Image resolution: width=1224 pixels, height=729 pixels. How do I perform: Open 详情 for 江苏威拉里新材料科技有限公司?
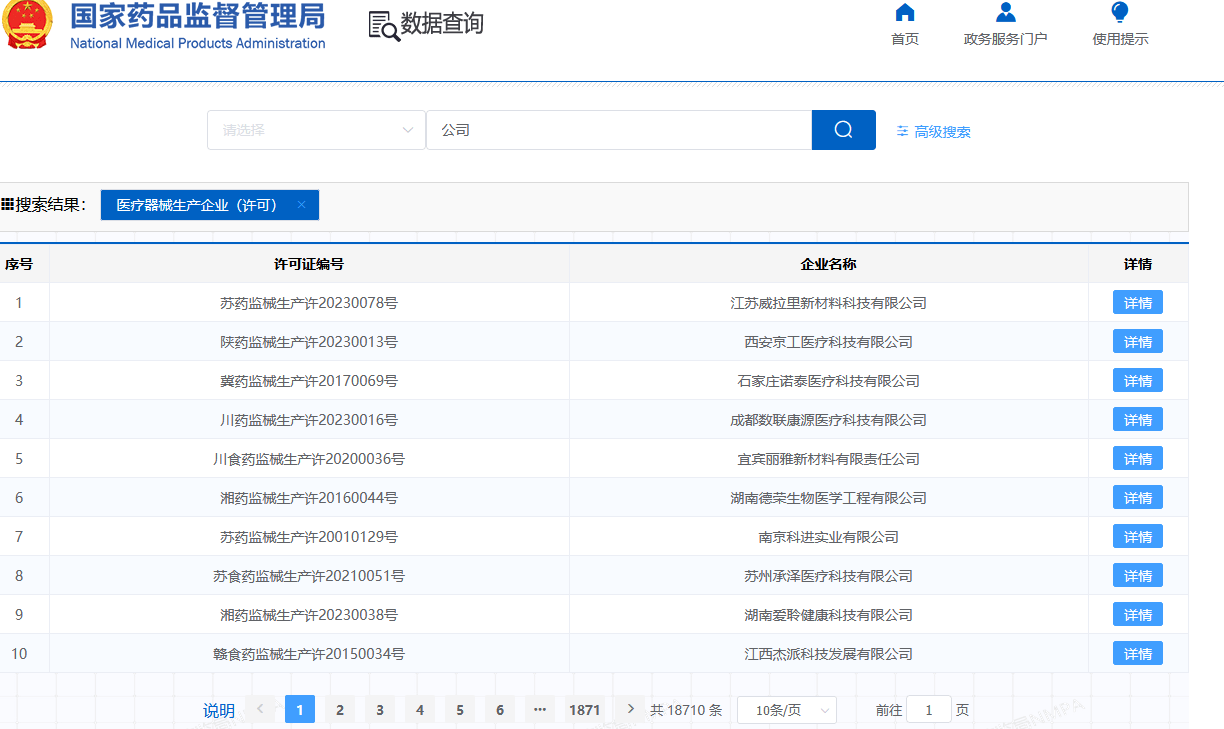click(1137, 302)
